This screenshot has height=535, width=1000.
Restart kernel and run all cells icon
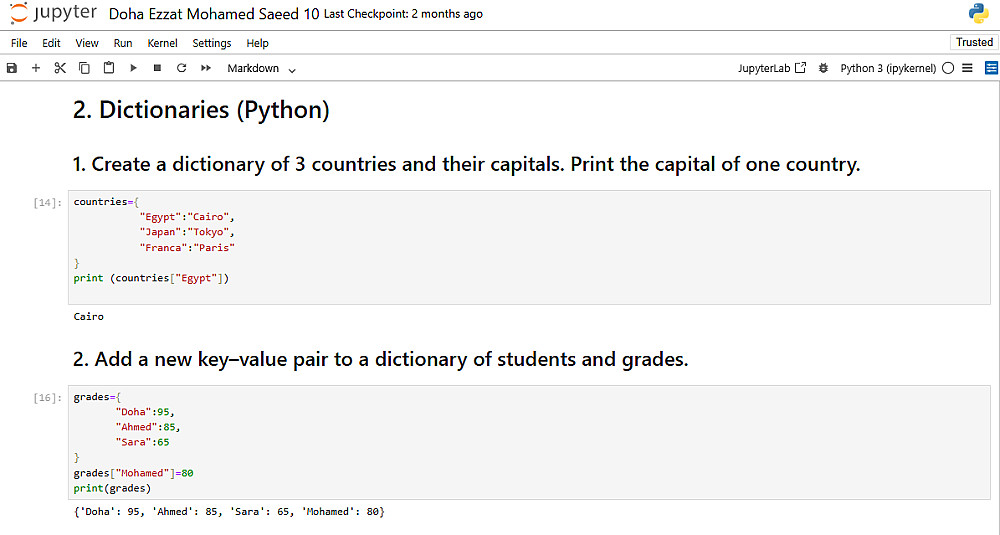pos(206,68)
